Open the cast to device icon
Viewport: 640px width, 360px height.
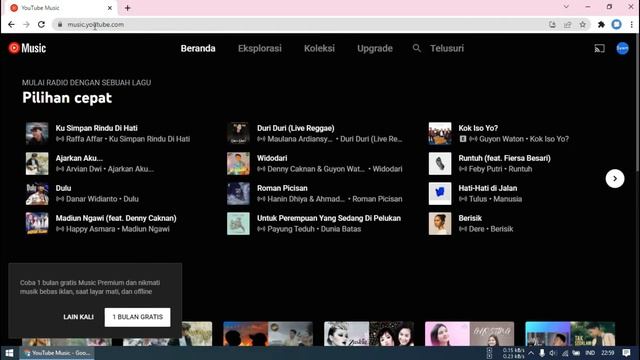(599, 49)
